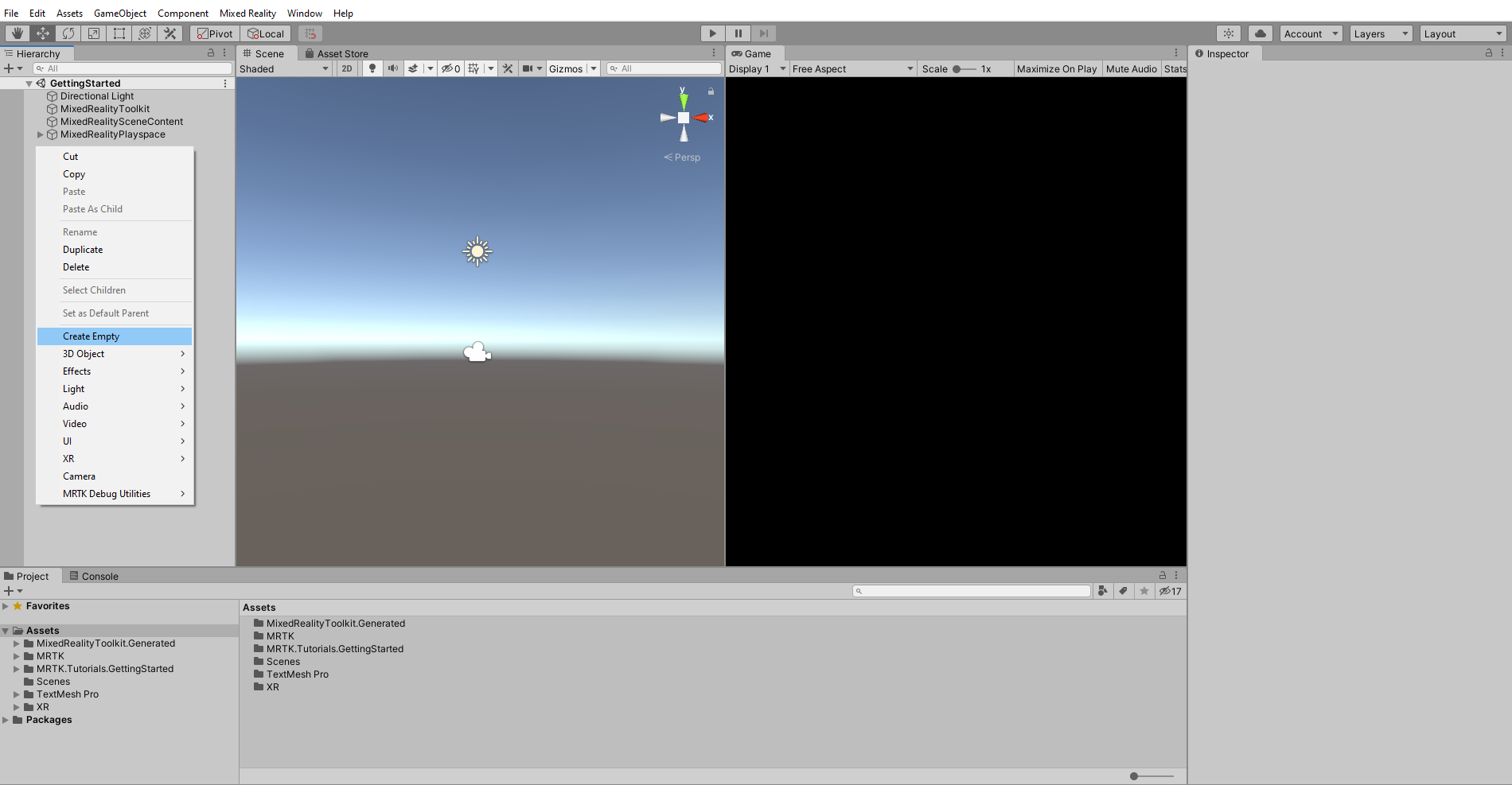Switch to the Asset Store tab
Screen dimensions: 1512x785
tap(337, 53)
